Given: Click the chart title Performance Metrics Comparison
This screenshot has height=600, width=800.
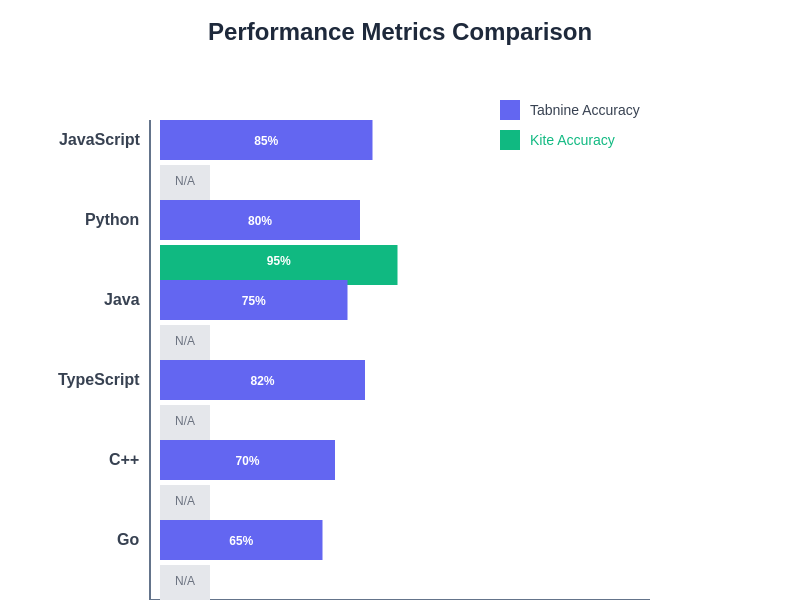Looking at the screenshot, I should tap(400, 32).
